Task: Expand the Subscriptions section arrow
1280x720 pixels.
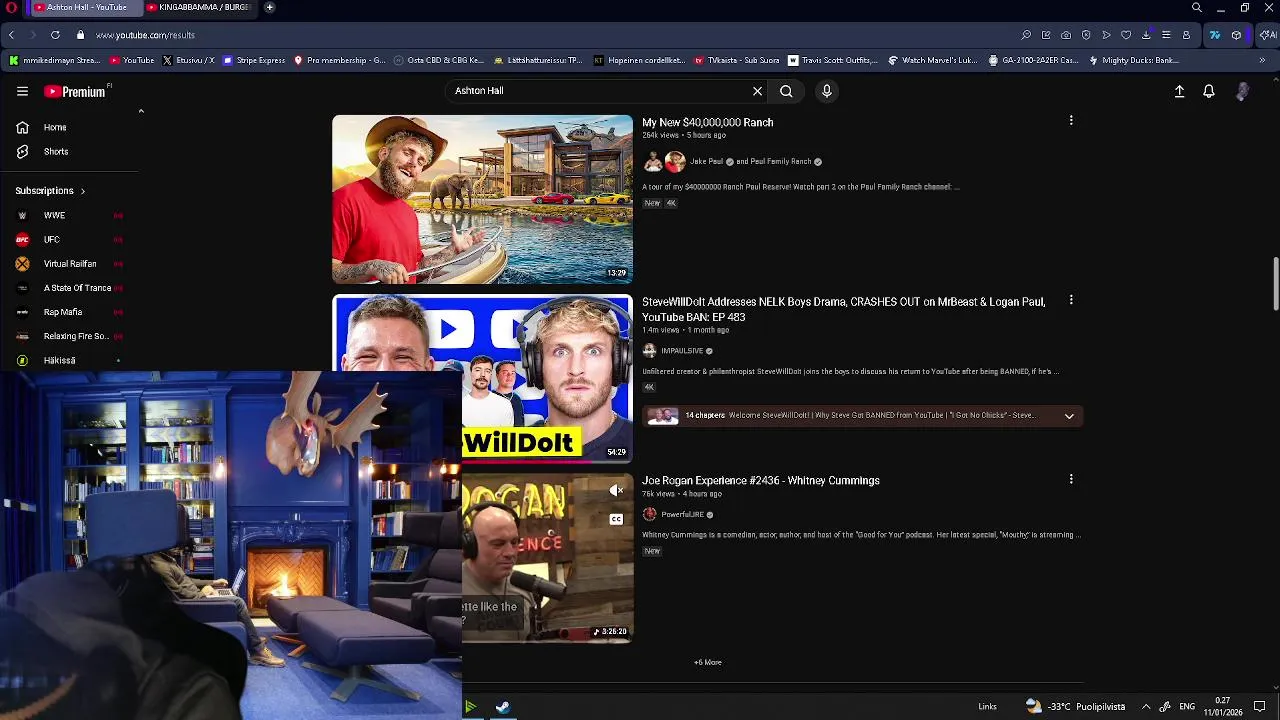Action: click(82, 191)
